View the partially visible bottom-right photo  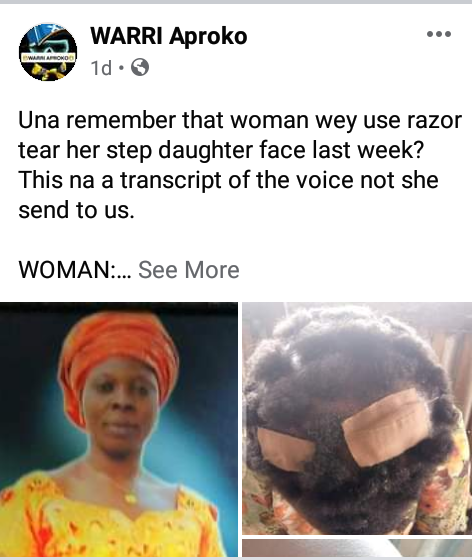[x=357, y=548]
